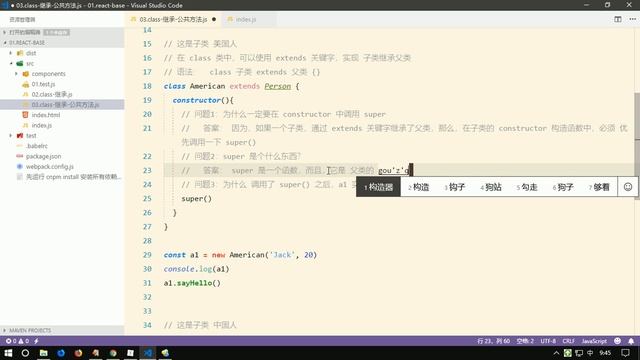Viewport: 640px width, 360px height.
Task: Select IME candidate 3 钩子
Action: coord(455,187)
